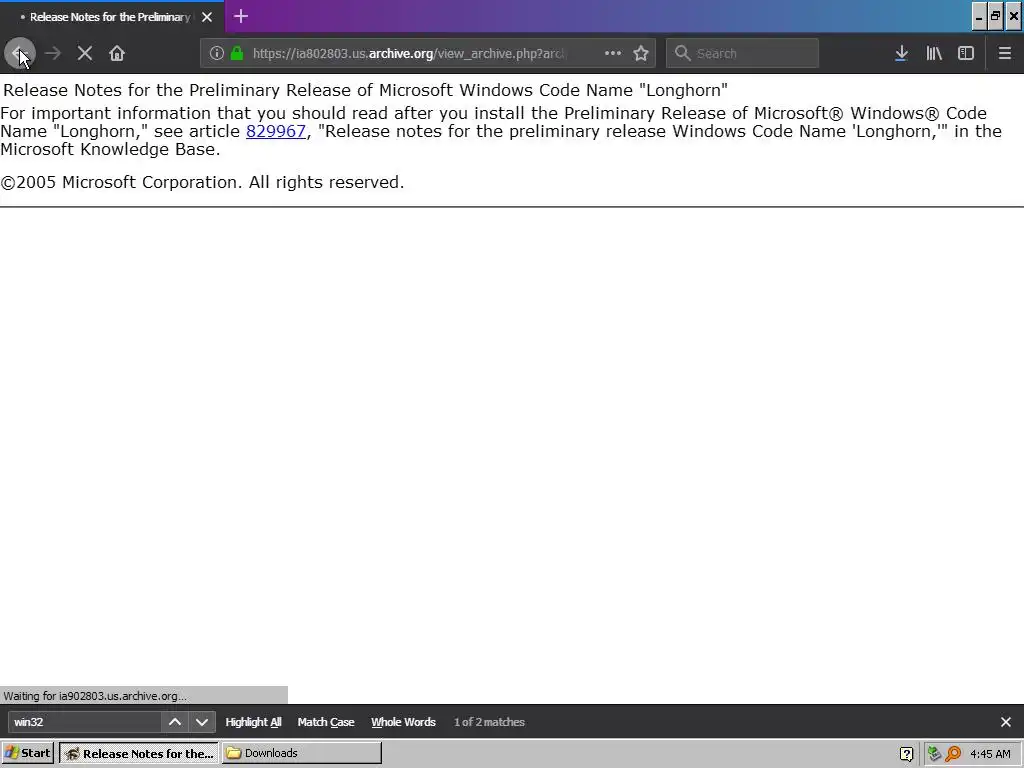This screenshot has height=768, width=1024.
Task: Click the '1 of 2 matches' find status
Action: (489, 722)
